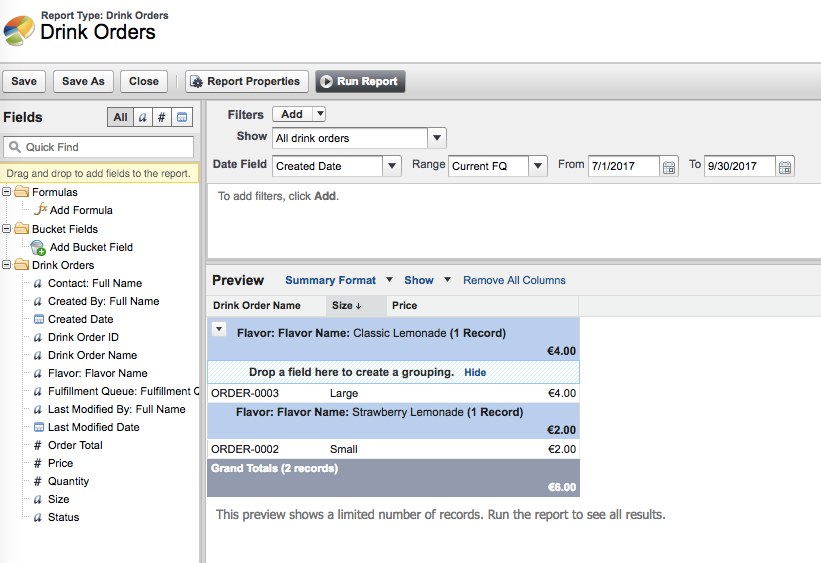
Task: Filter fields list to number type
Action: point(162,117)
